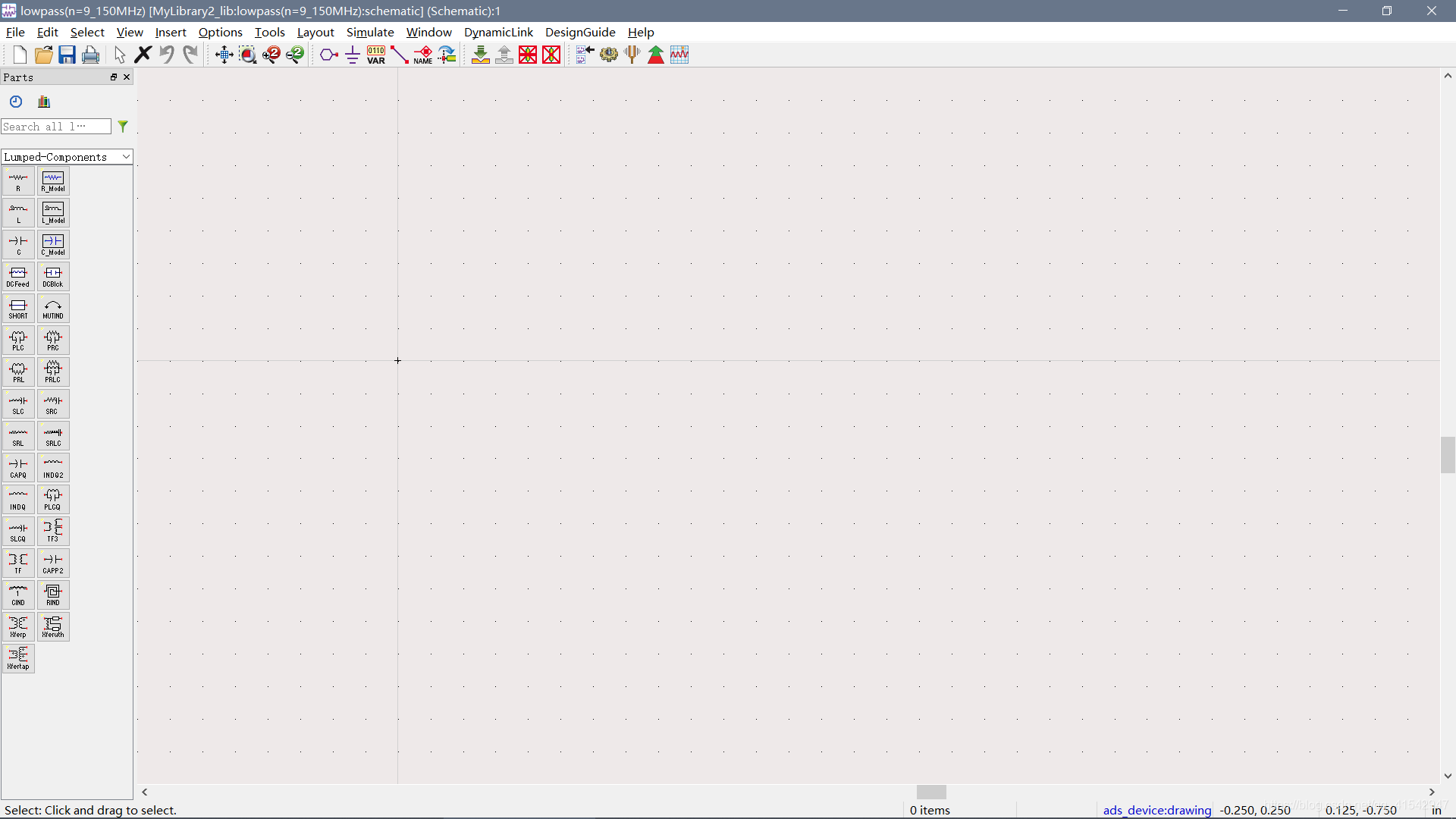Show recently used parts clock icon
The width and height of the screenshot is (1456, 819).
click(x=16, y=102)
